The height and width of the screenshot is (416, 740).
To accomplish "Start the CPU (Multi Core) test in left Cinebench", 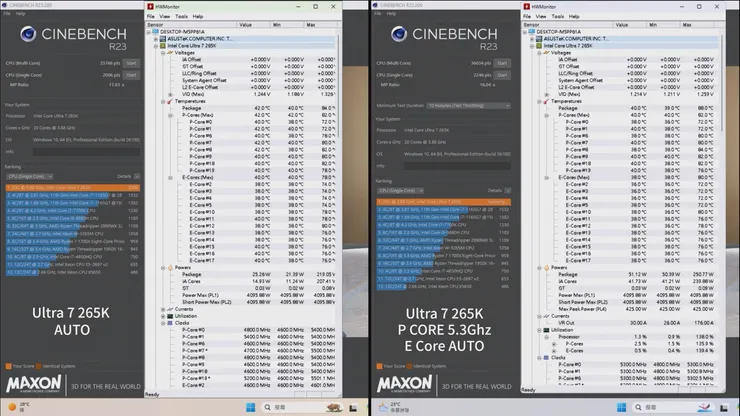I will point(131,63).
